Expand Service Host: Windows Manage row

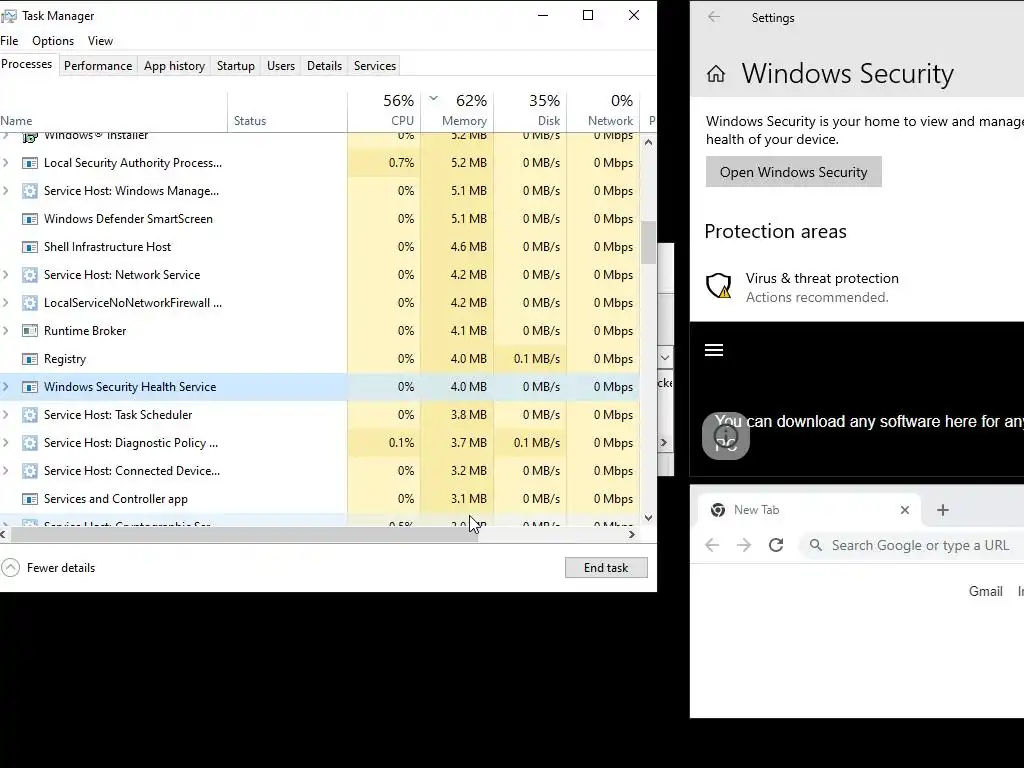click(6, 191)
